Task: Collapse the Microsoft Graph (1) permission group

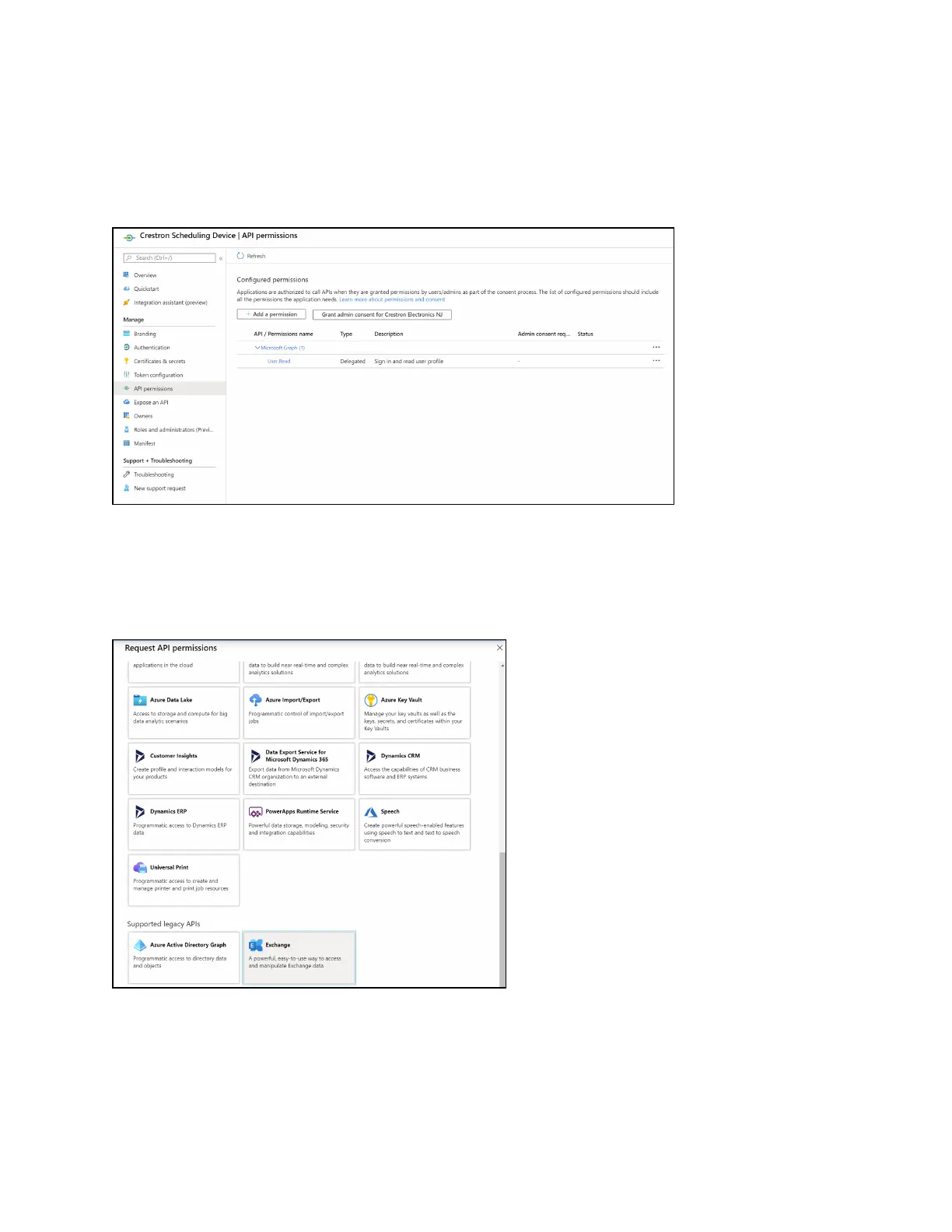Action: [x=257, y=348]
